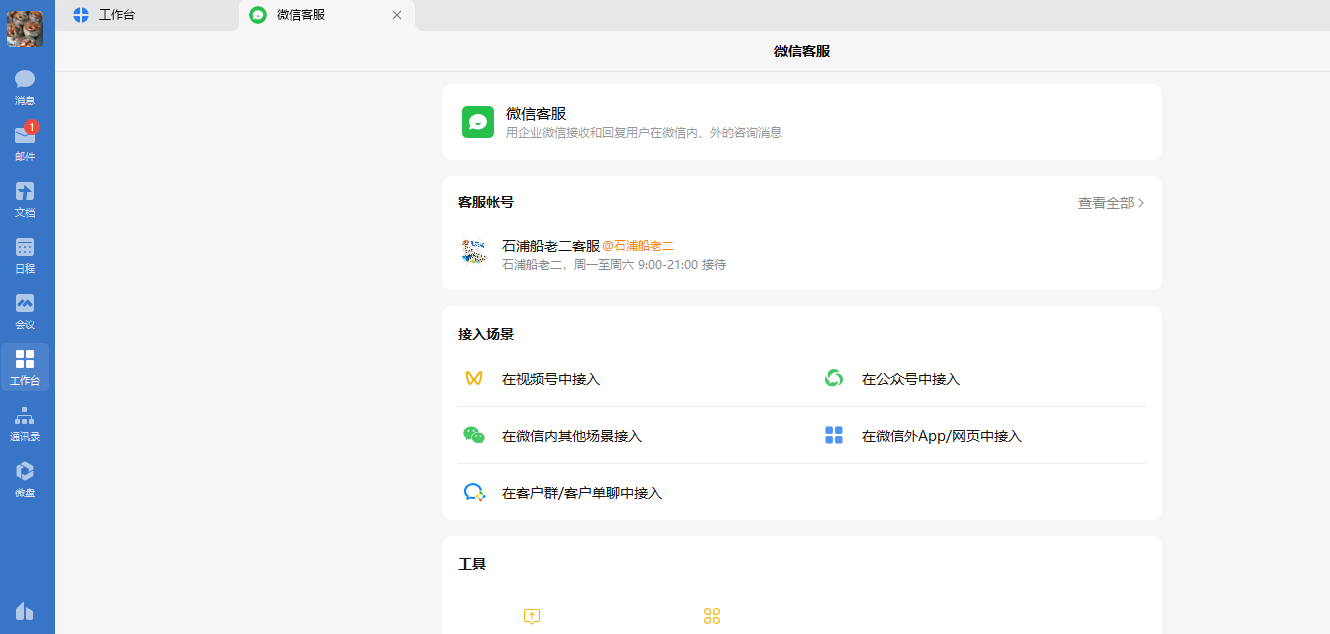Open 在微信外App/网页中接入
The width and height of the screenshot is (1330, 634).
click(942, 436)
